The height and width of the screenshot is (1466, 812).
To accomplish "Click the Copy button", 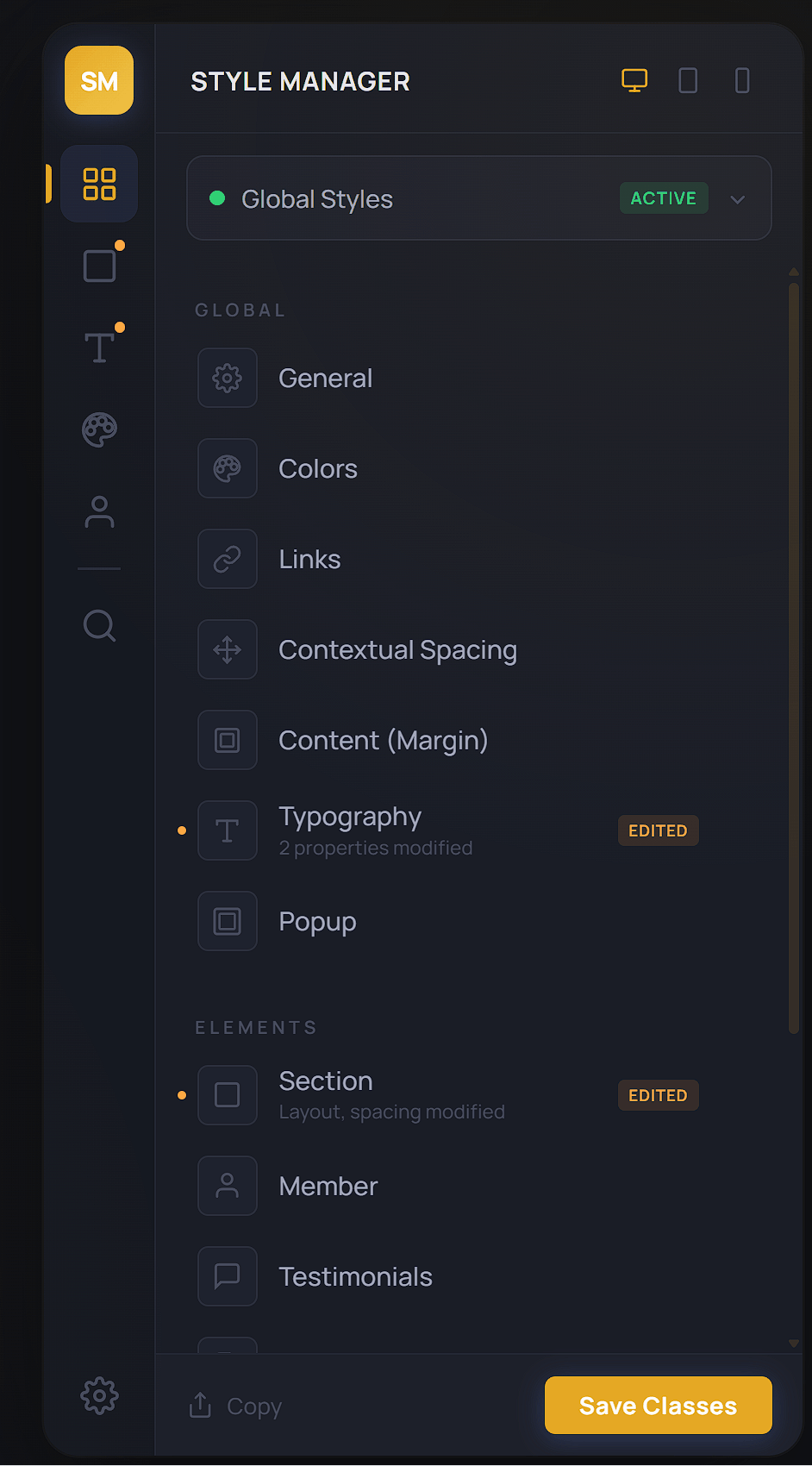I will [x=236, y=1406].
